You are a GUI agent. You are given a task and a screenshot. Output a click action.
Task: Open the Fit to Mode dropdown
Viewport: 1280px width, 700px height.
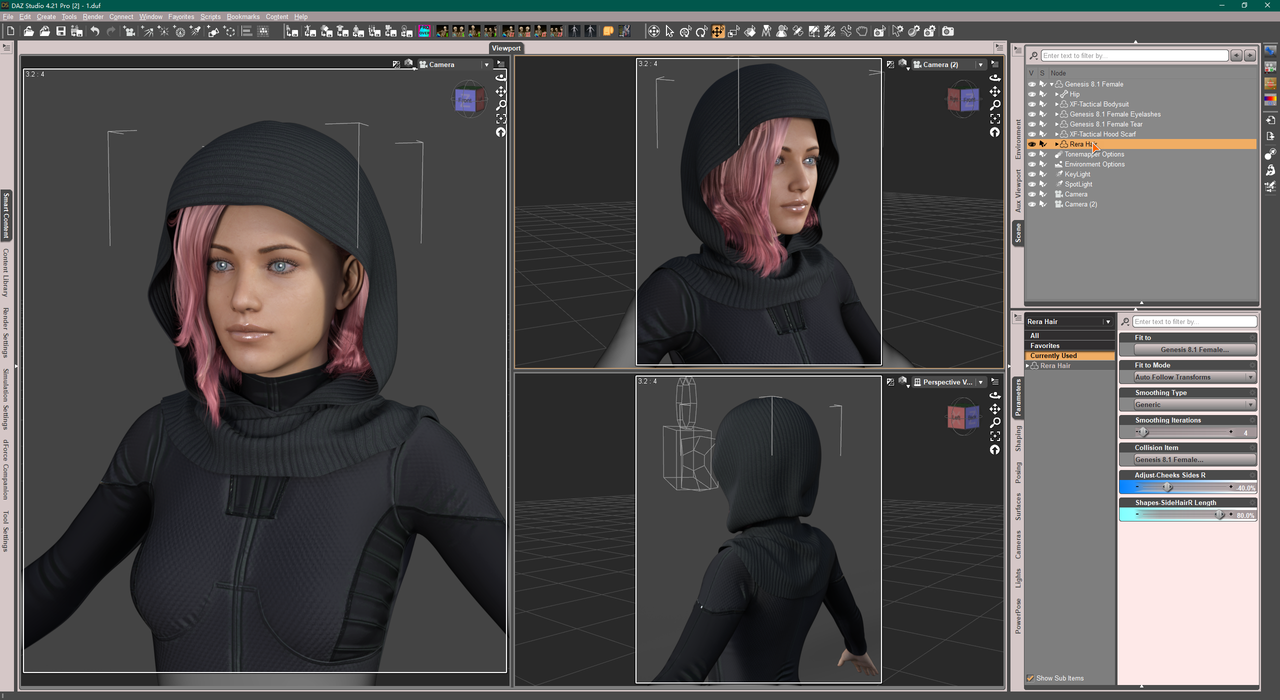click(1194, 377)
